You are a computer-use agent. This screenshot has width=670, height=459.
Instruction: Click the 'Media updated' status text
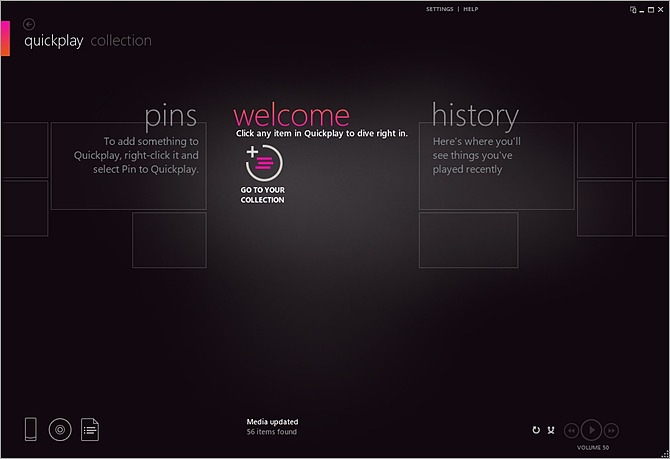(272, 422)
